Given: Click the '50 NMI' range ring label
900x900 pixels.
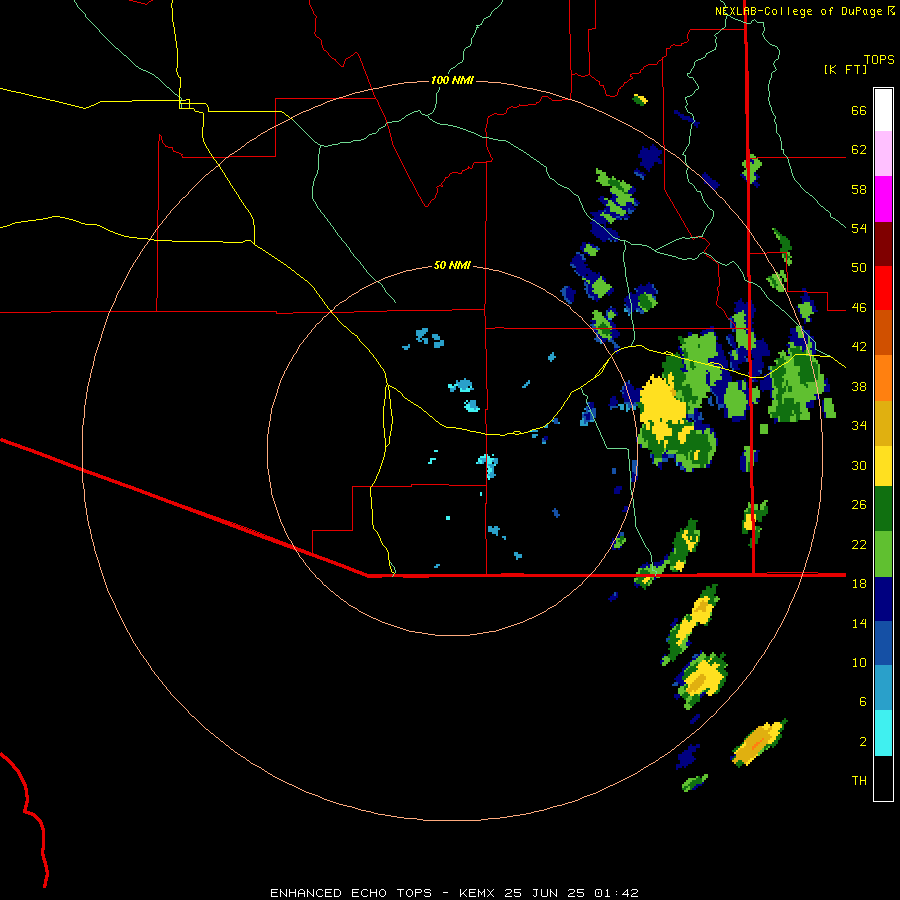Looking at the screenshot, I should tap(452, 265).
